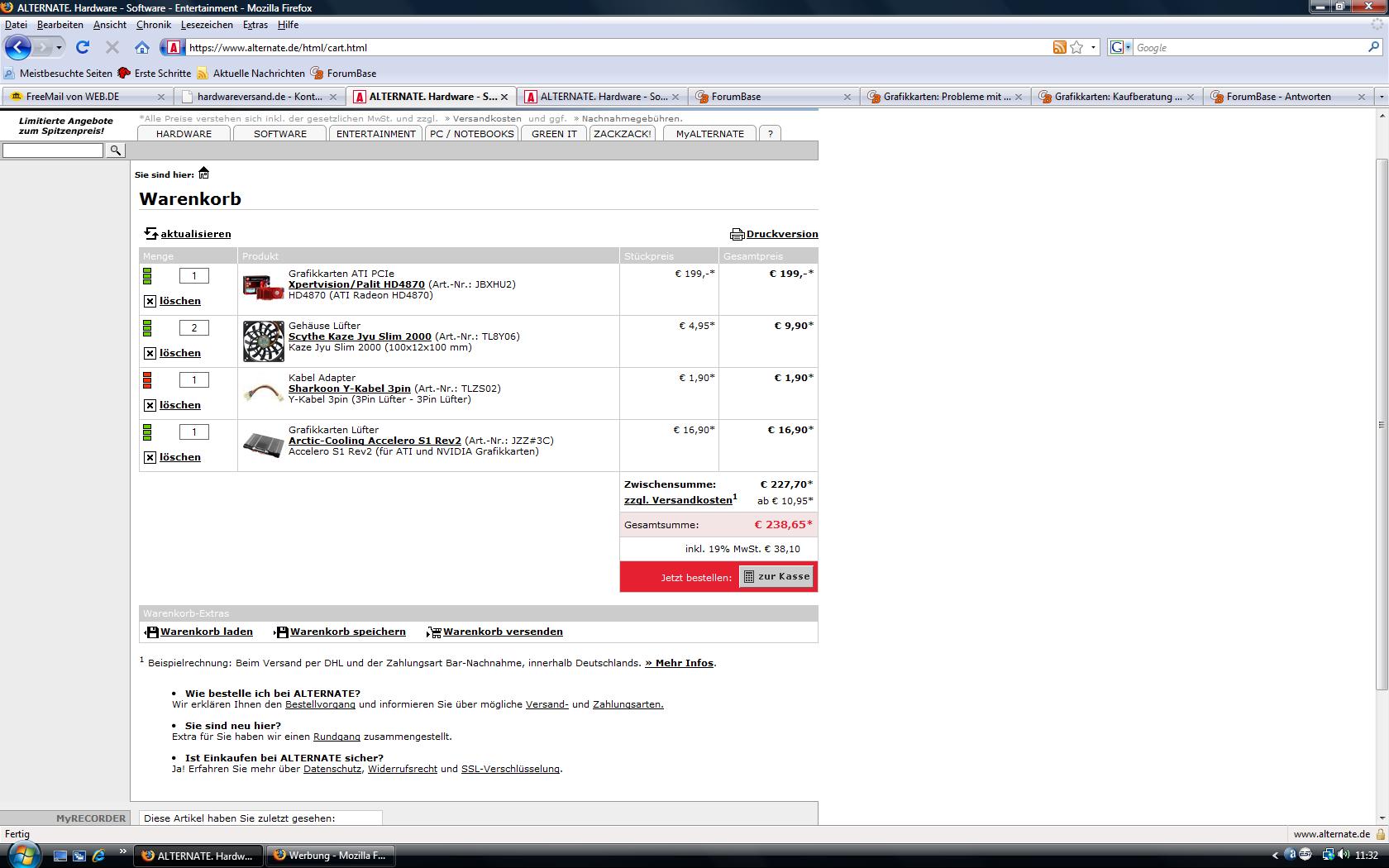This screenshot has height=868, width=1389.
Task: Click the 'Mehr Infos' link
Action: tap(679, 663)
